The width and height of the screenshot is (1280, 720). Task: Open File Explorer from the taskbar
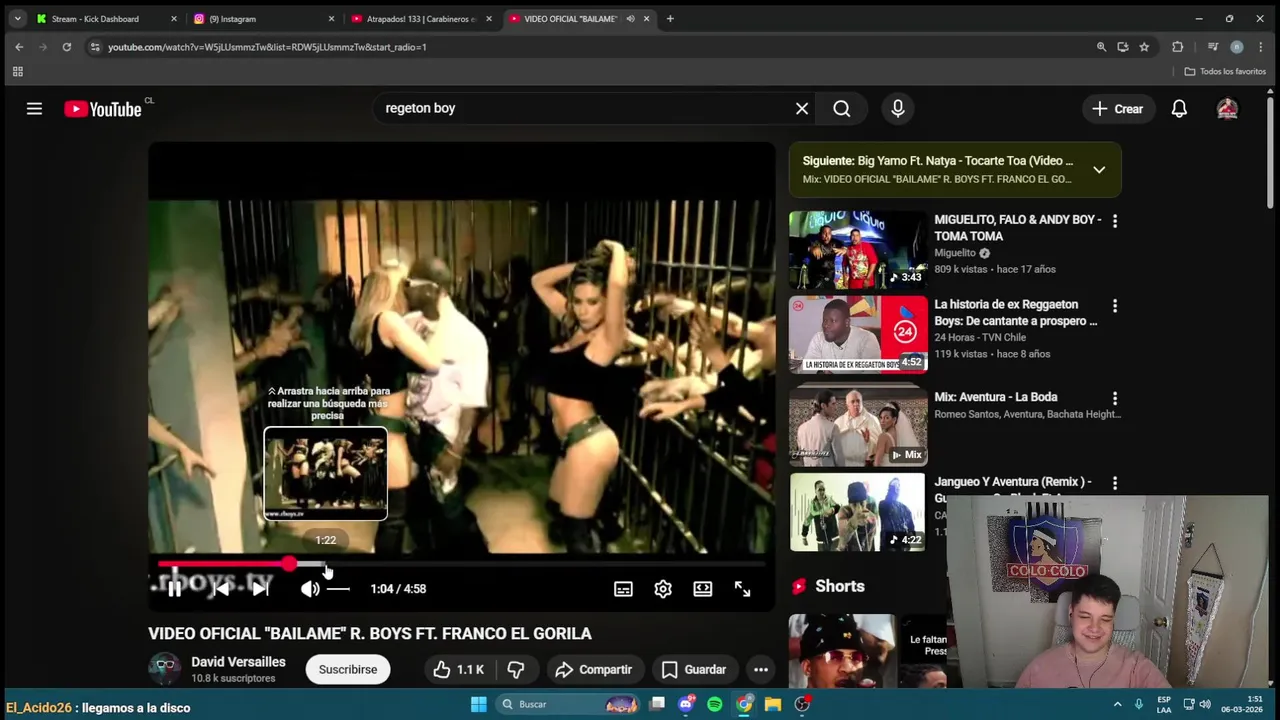point(773,704)
